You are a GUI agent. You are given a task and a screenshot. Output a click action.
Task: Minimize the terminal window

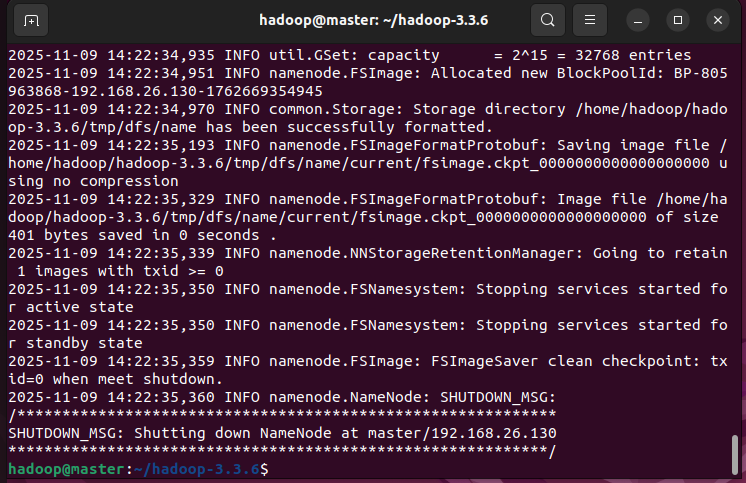pyautogui.click(x=638, y=20)
